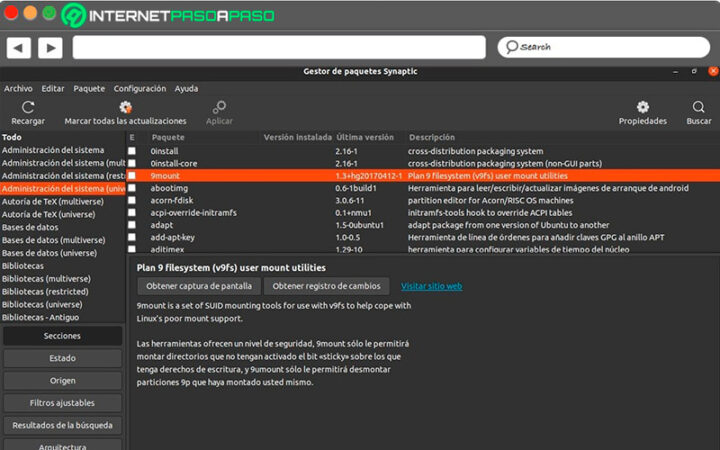This screenshot has height=450, width=720.
Task: Select Administración del sistema section
Action: coord(53,150)
